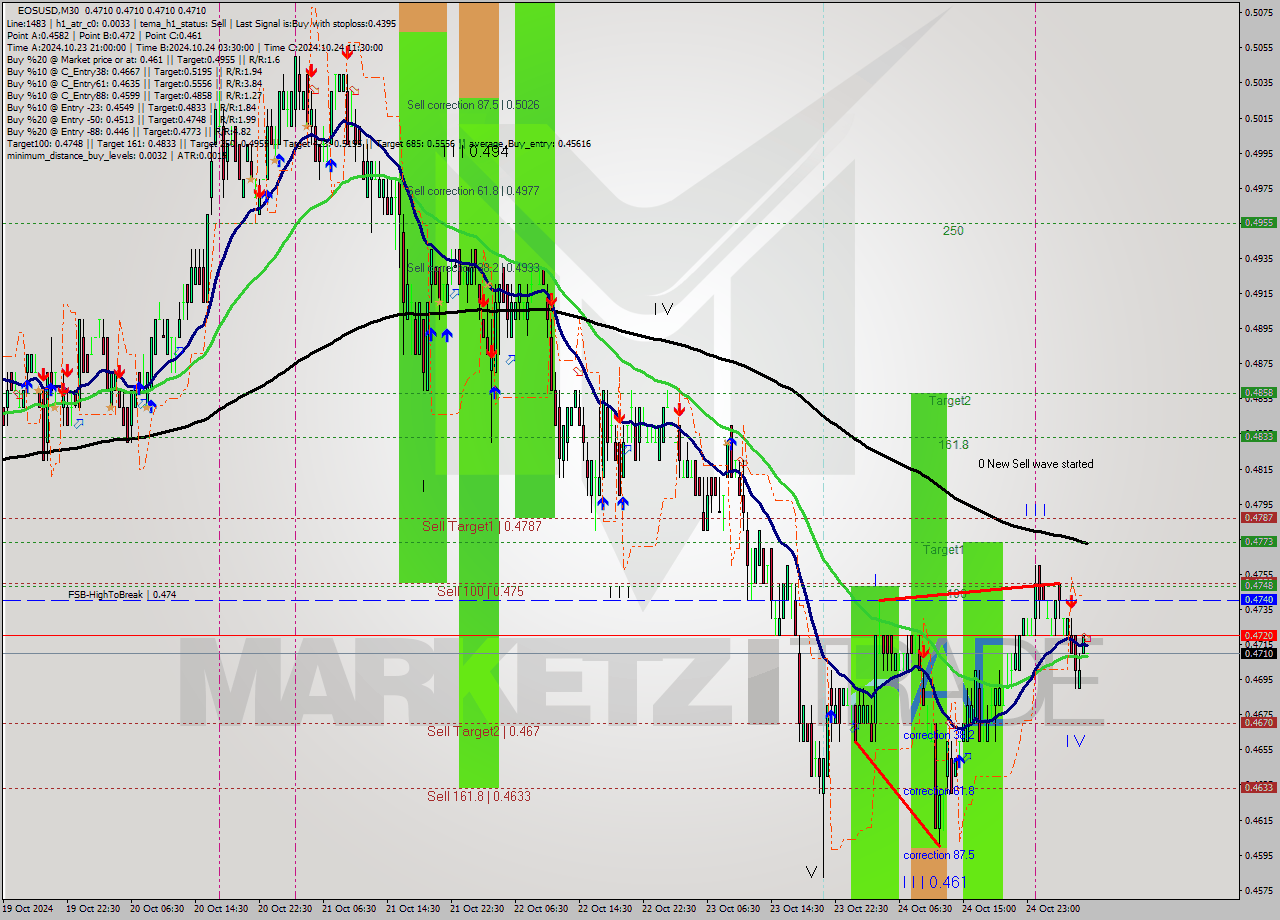
Task: Click the red 0.4720 price tag on axis
Action: click(1257, 635)
